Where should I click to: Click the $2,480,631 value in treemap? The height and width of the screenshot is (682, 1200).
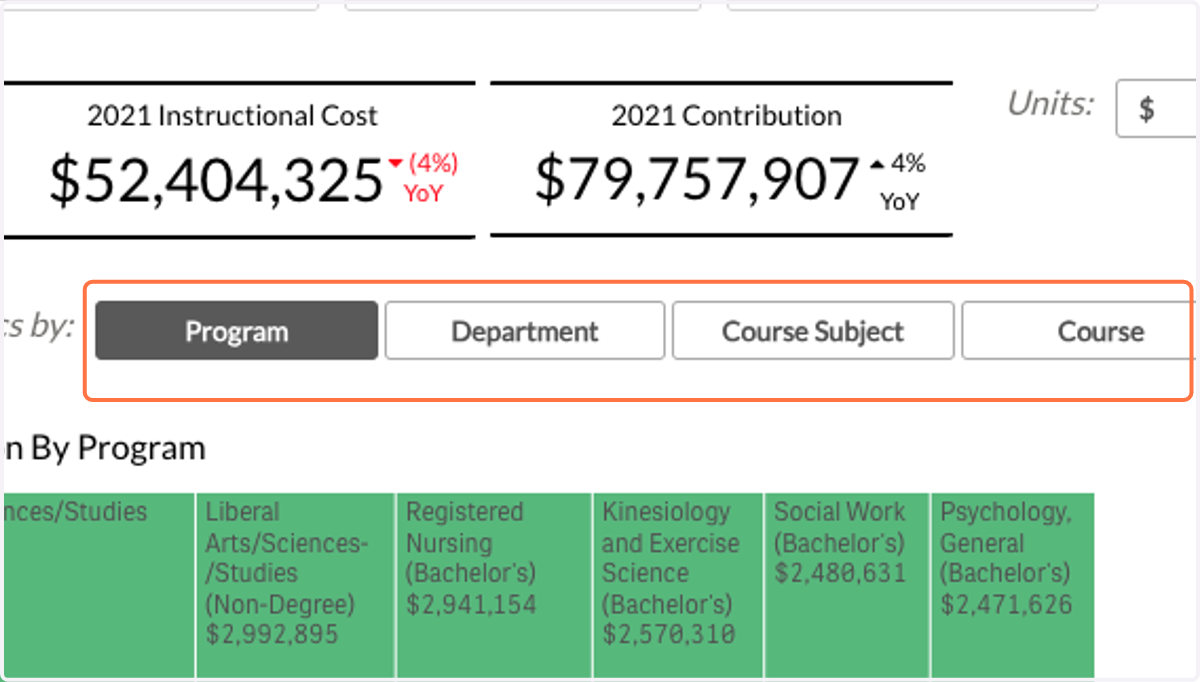point(840,573)
